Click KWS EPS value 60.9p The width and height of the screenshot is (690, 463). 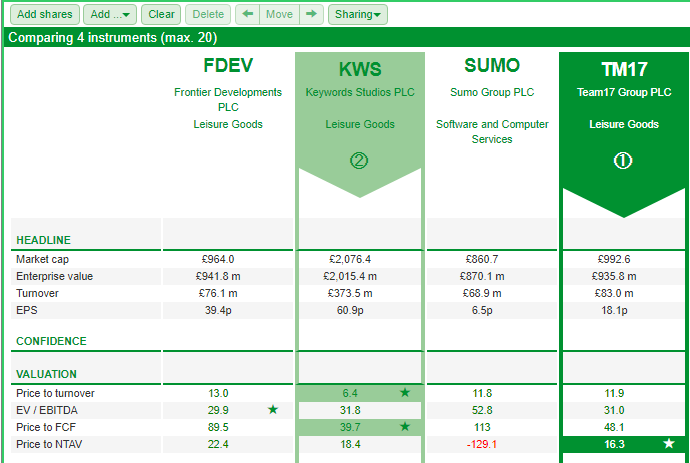point(350,310)
